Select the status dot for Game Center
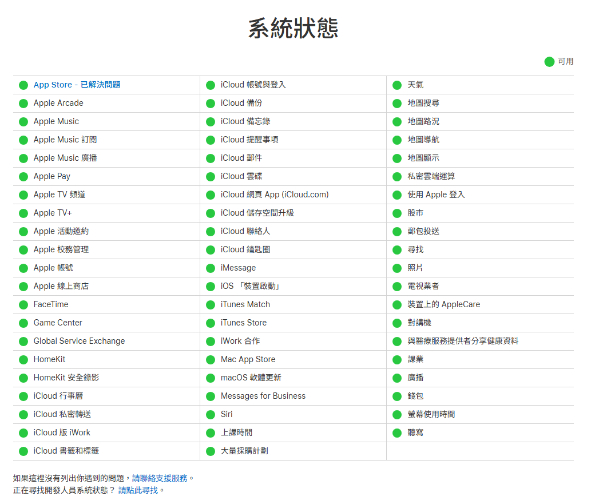Image resolution: width=591 pixels, height=500 pixels. [23, 323]
